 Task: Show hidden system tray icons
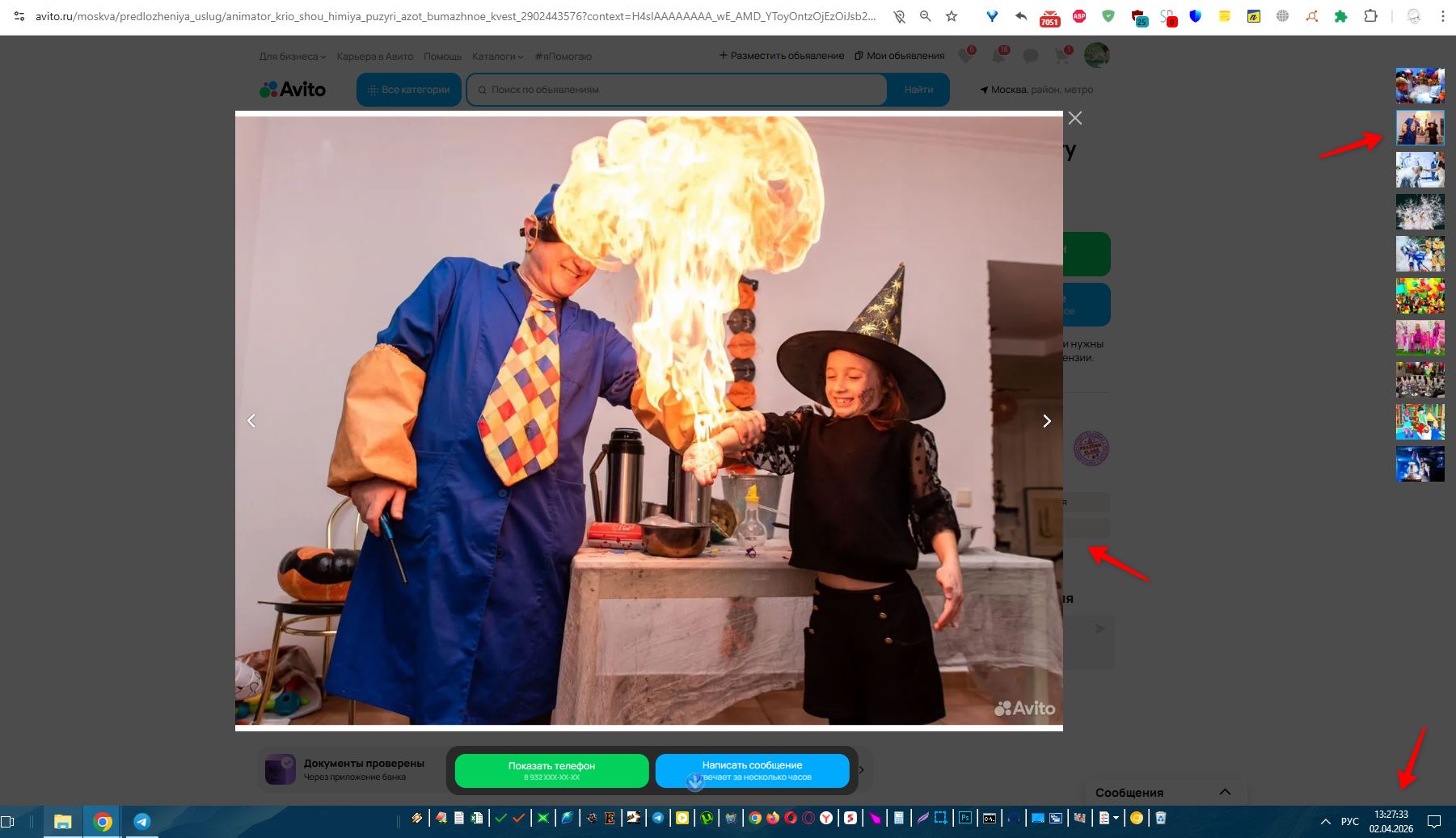pyautogui.click(x=1326, y=822)
